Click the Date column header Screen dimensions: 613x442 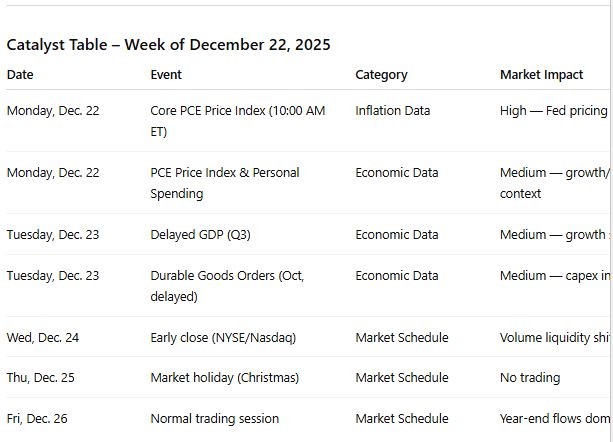[x=20, y=74]
